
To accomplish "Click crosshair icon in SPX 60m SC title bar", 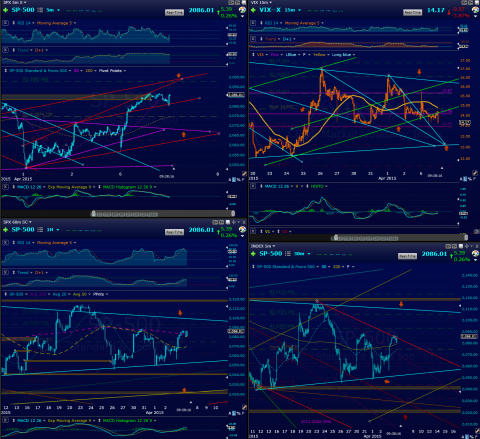I will [234, 222].
